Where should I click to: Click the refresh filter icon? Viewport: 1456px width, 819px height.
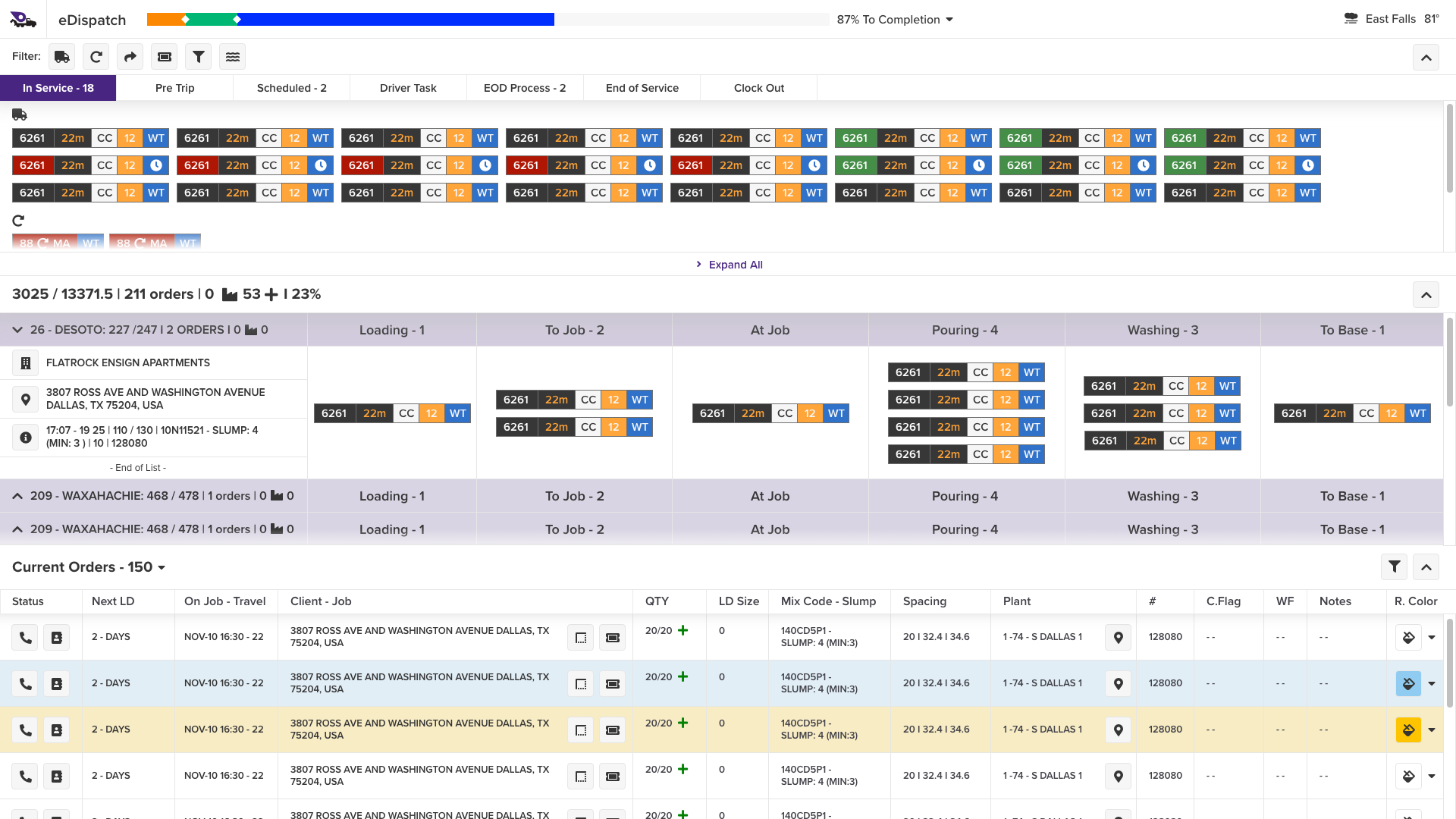pos(96,57)
